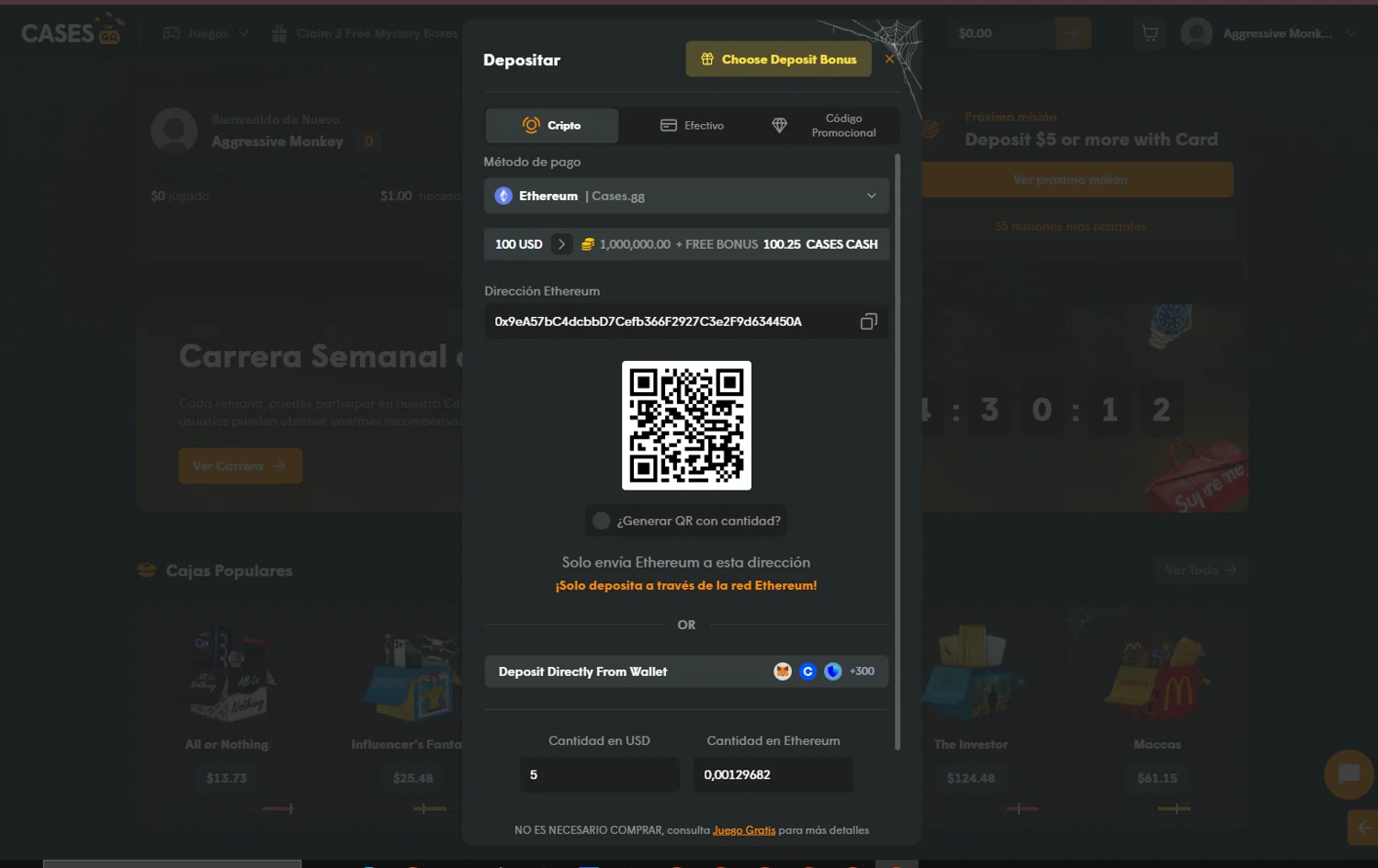The width and height of the screenshot is (1378, 868).
Task: Click the profile avatar beside Bienvenido de Nuevo
Action: 174,130
